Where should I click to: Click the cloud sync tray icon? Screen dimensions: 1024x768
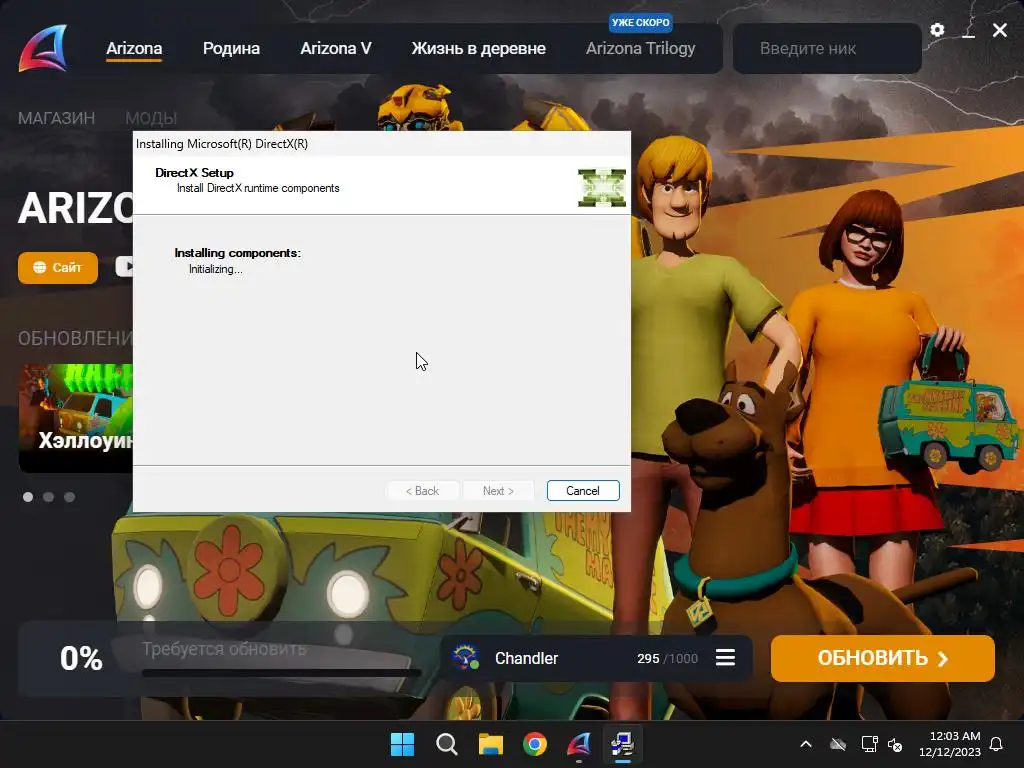(x=838, y=744)
